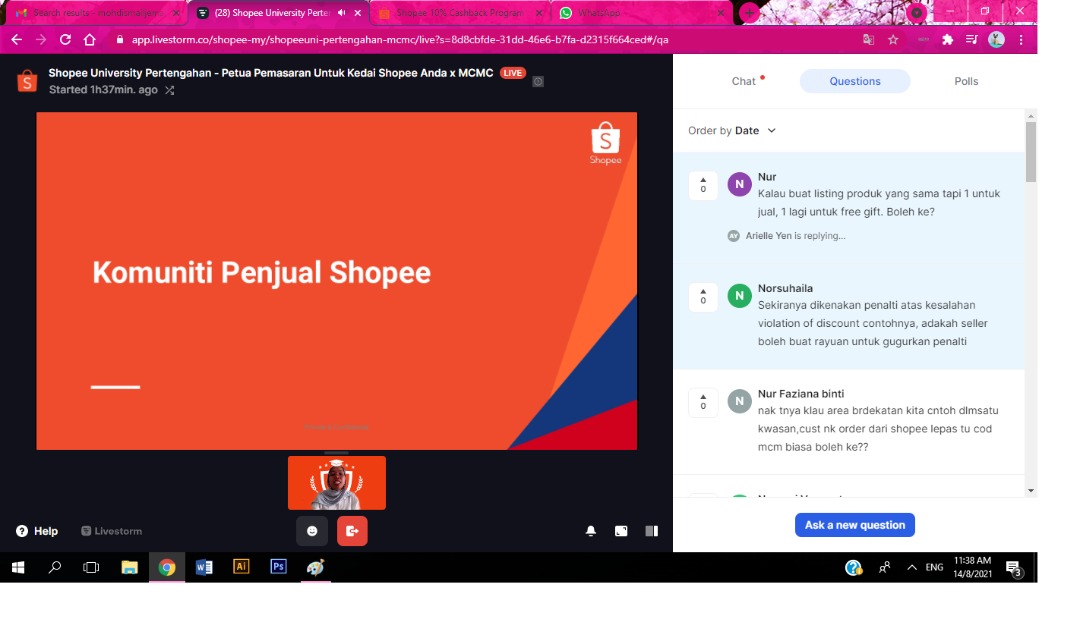Upvote Nur Faziana binti's question
The height and width of the screenshot is (619, 1080).
coord(703,402)
